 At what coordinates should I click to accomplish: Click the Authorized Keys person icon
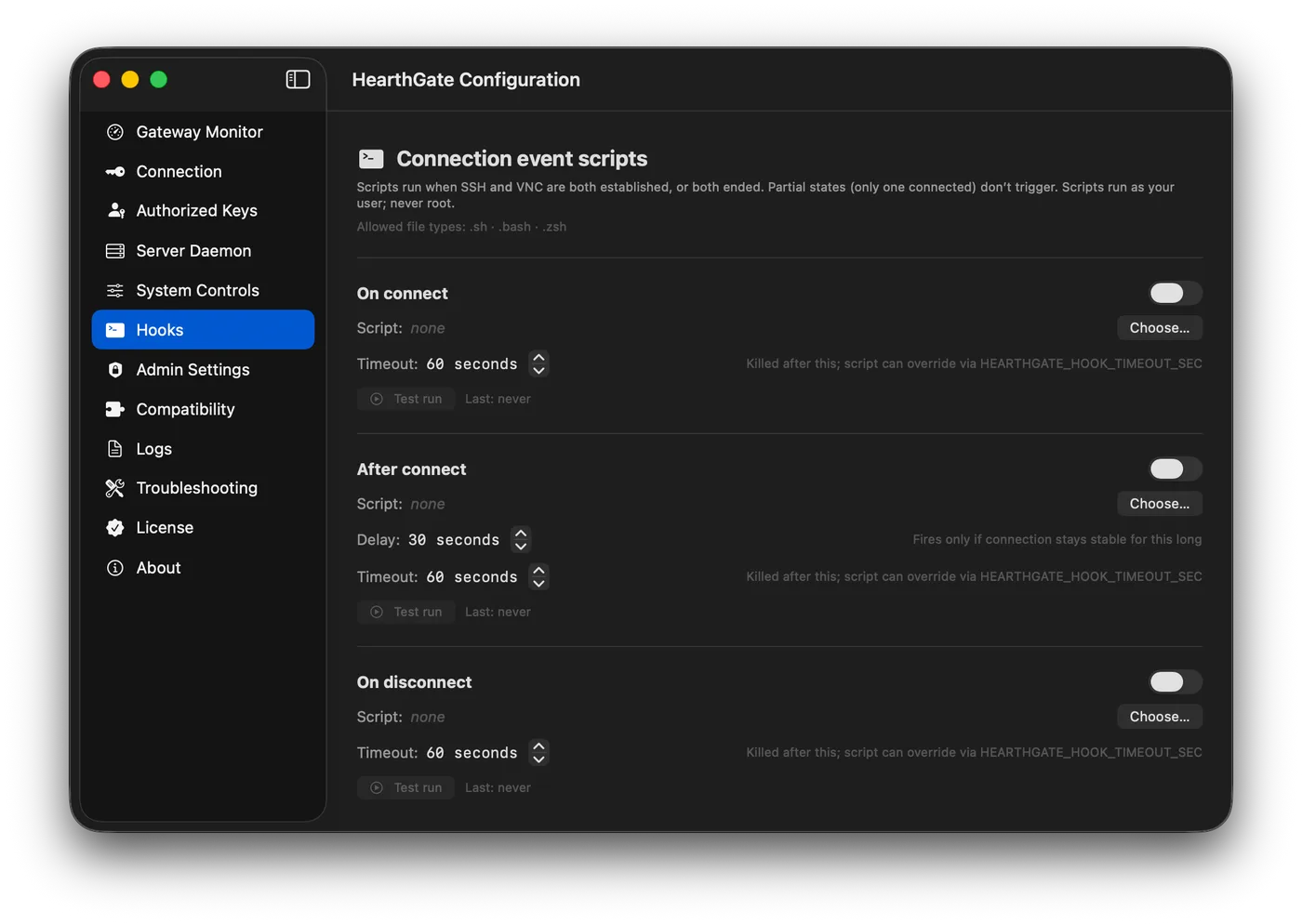pyautogui.click(x=115, y=211)
